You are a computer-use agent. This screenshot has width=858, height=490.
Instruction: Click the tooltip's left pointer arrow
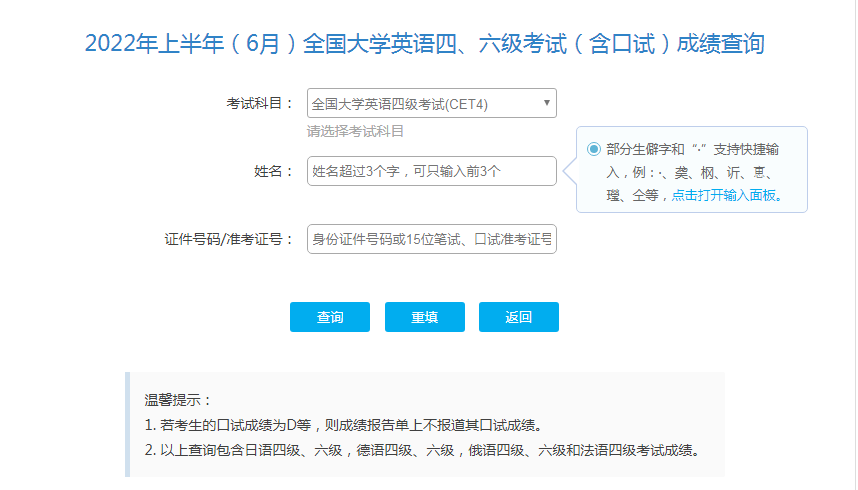point(571,170)
